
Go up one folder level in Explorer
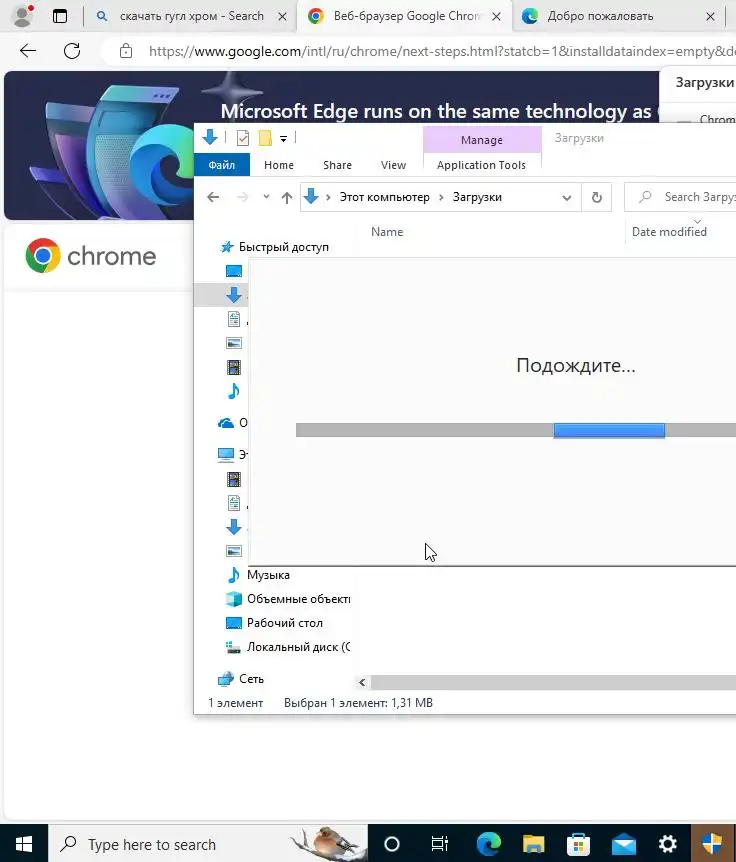point(286,197)
